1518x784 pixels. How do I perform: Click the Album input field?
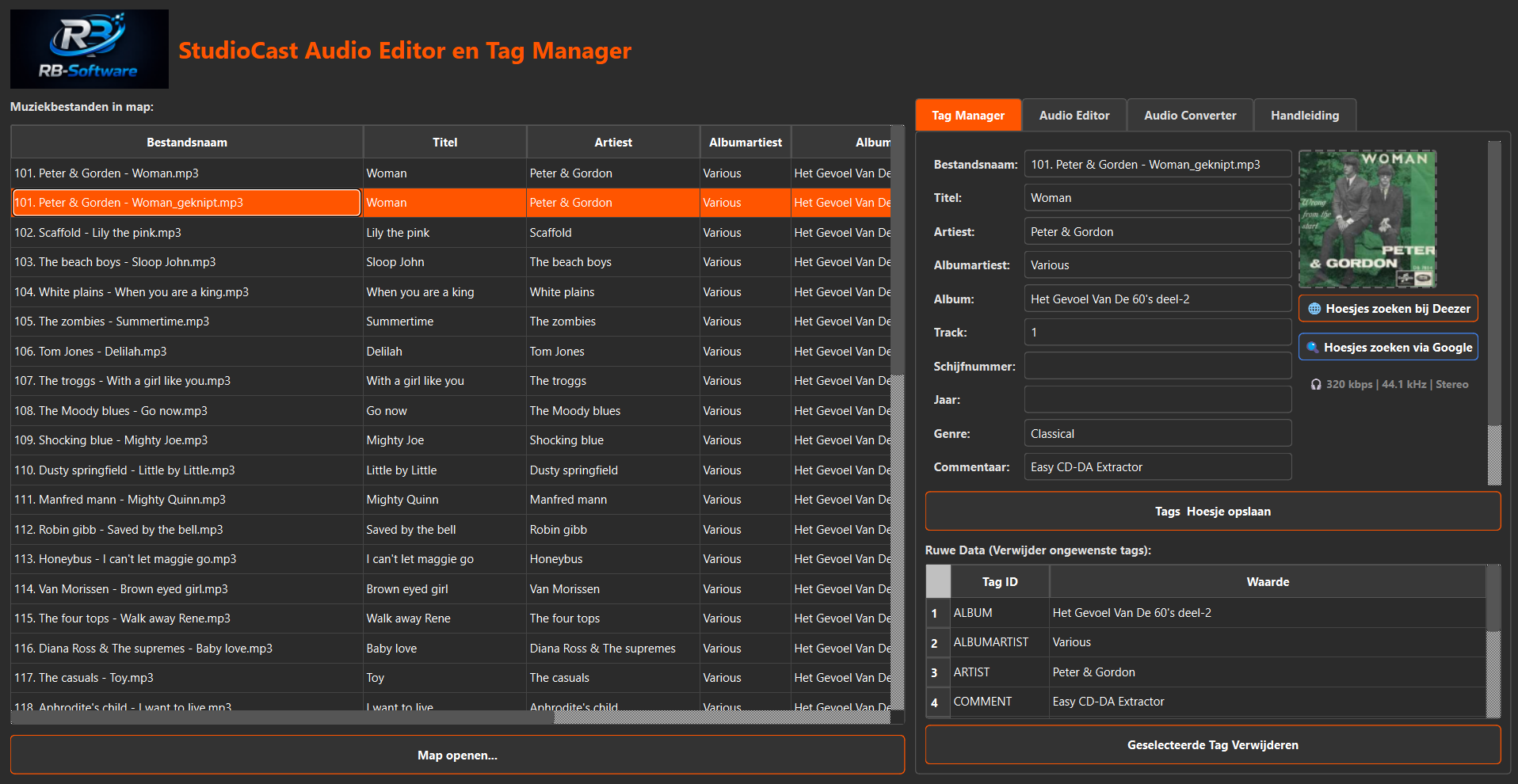coord(1158,299)
